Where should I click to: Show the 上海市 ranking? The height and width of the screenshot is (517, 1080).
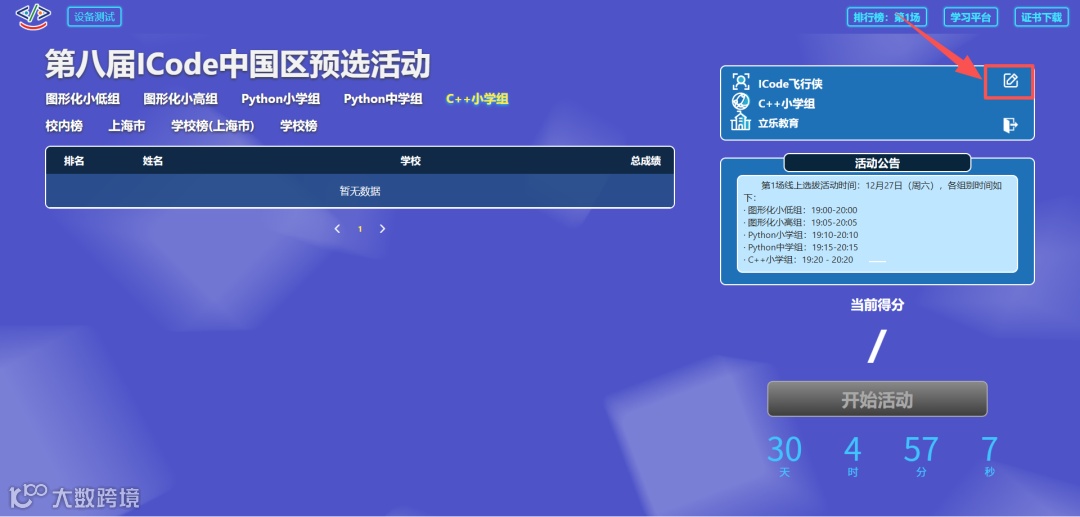pyautogui.click(x=127, y=126)
